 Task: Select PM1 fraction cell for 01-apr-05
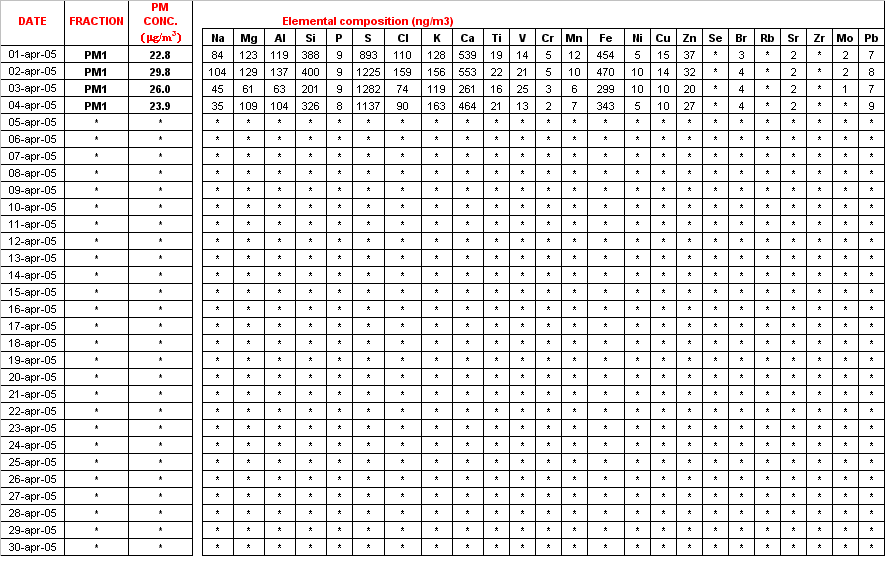coord(97,55)
